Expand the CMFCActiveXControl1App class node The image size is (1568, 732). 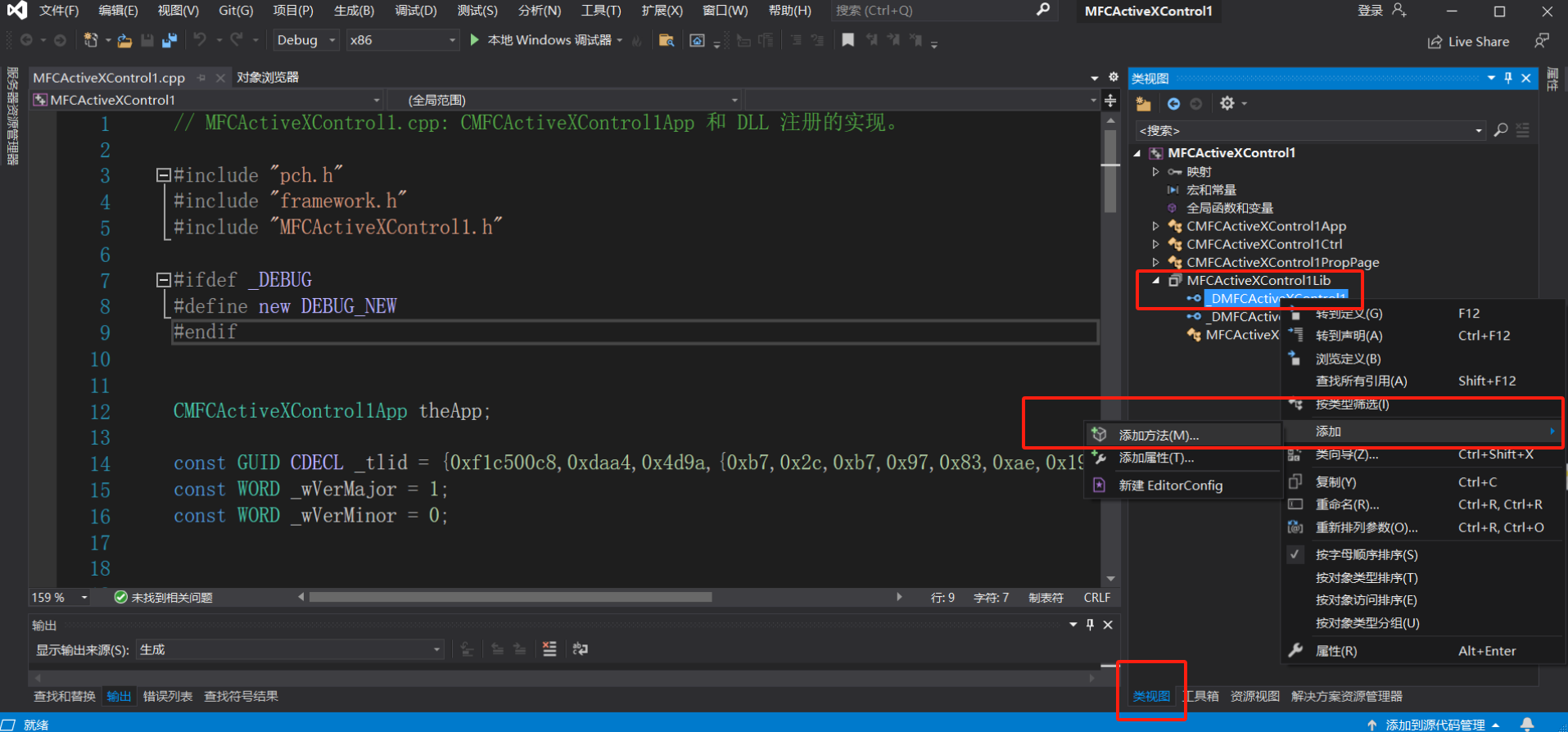click(x=1155, y=226)
